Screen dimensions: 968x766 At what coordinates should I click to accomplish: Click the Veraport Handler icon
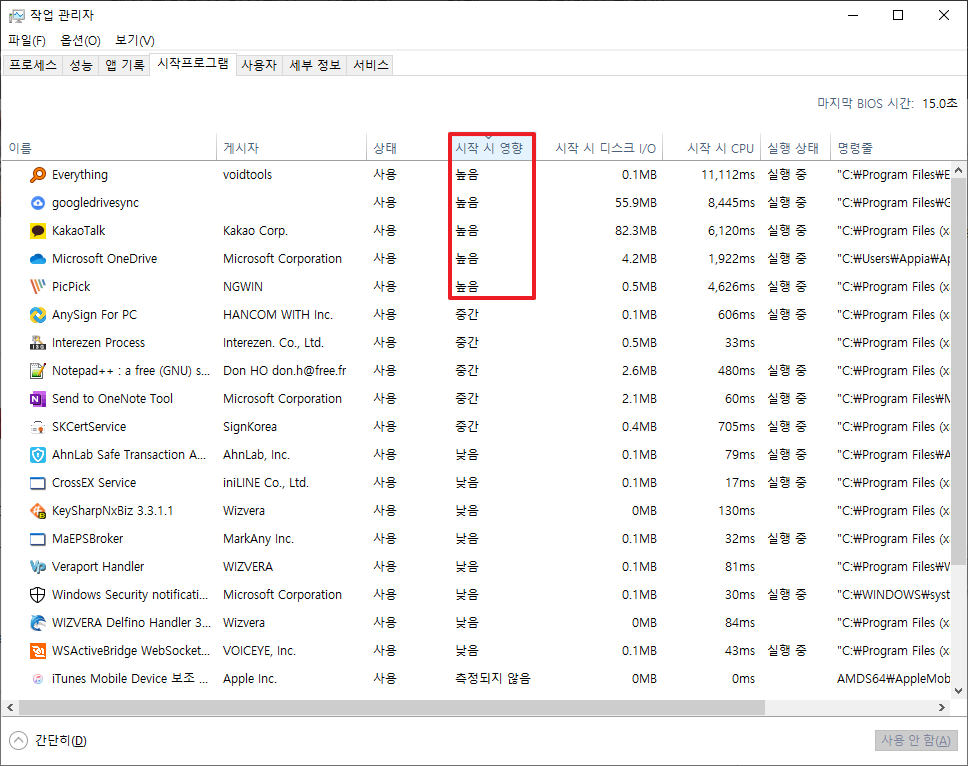coord(38,567)
